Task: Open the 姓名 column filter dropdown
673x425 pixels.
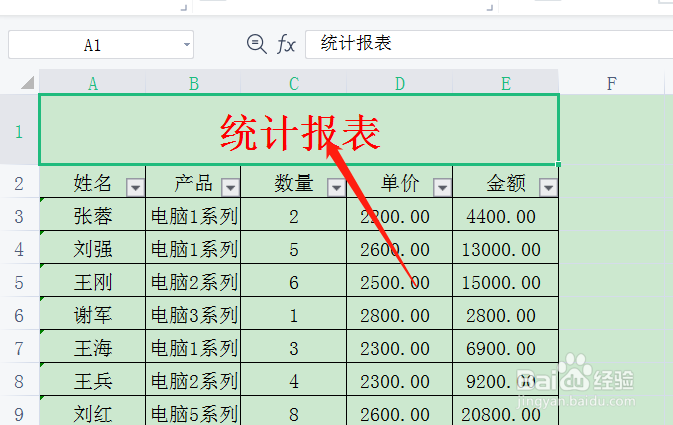Action: click(136, 188)
